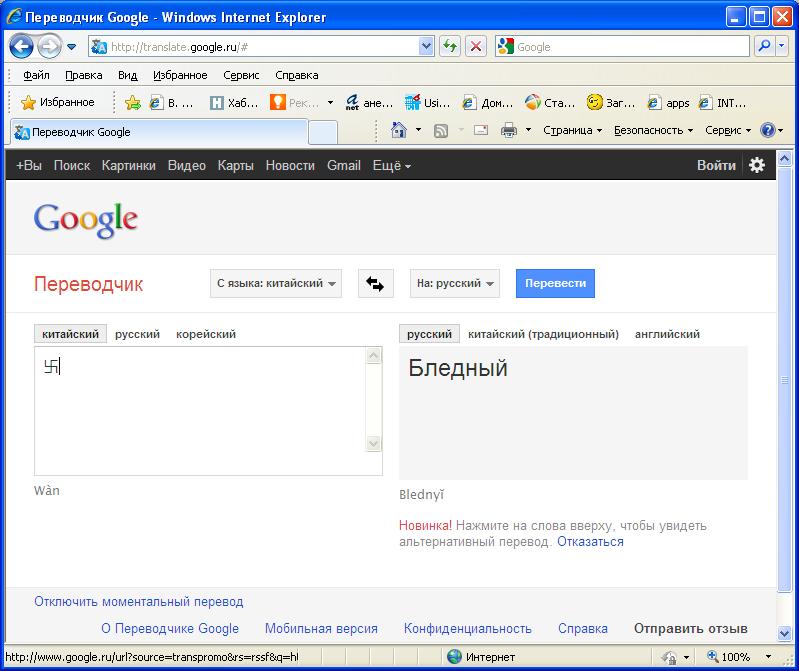
Task: Select корейский as source language
Action: (x=206, y=334)
